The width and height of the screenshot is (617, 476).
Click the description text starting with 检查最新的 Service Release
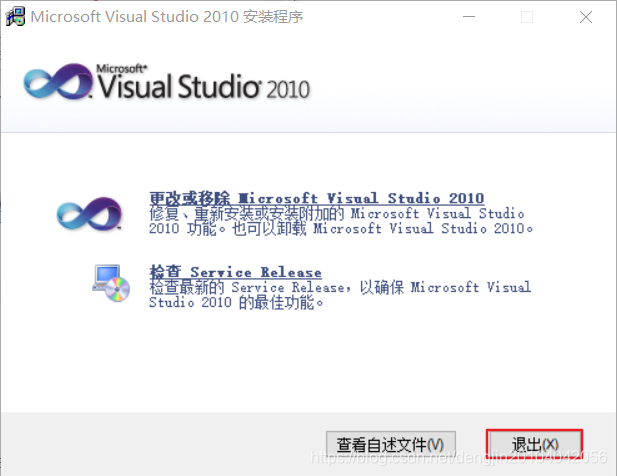340,295
